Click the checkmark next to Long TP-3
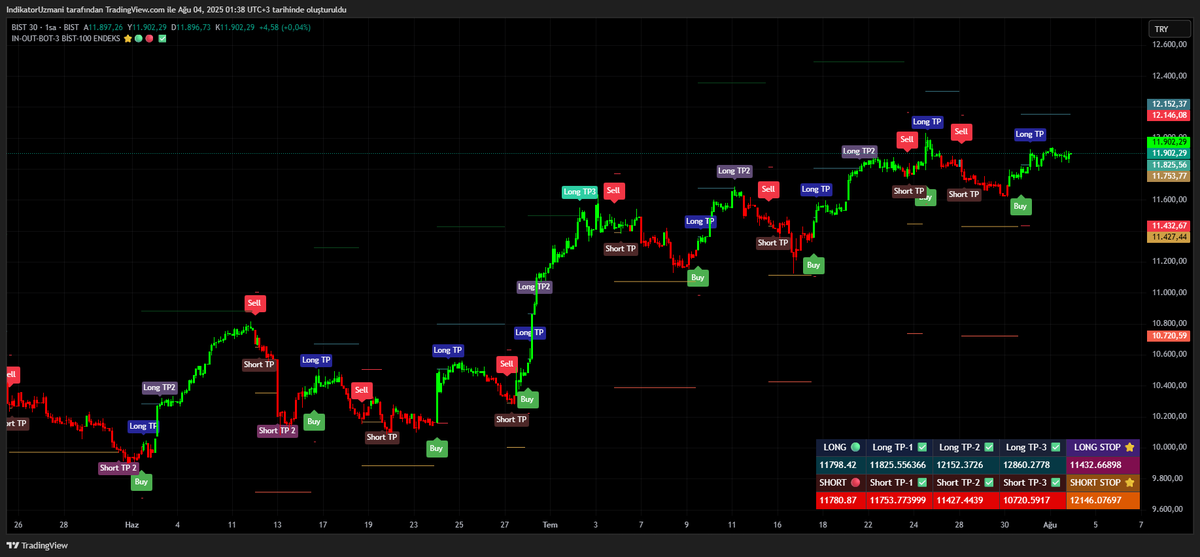Viewport: 1200px width, 557px height. [1054, 447]
